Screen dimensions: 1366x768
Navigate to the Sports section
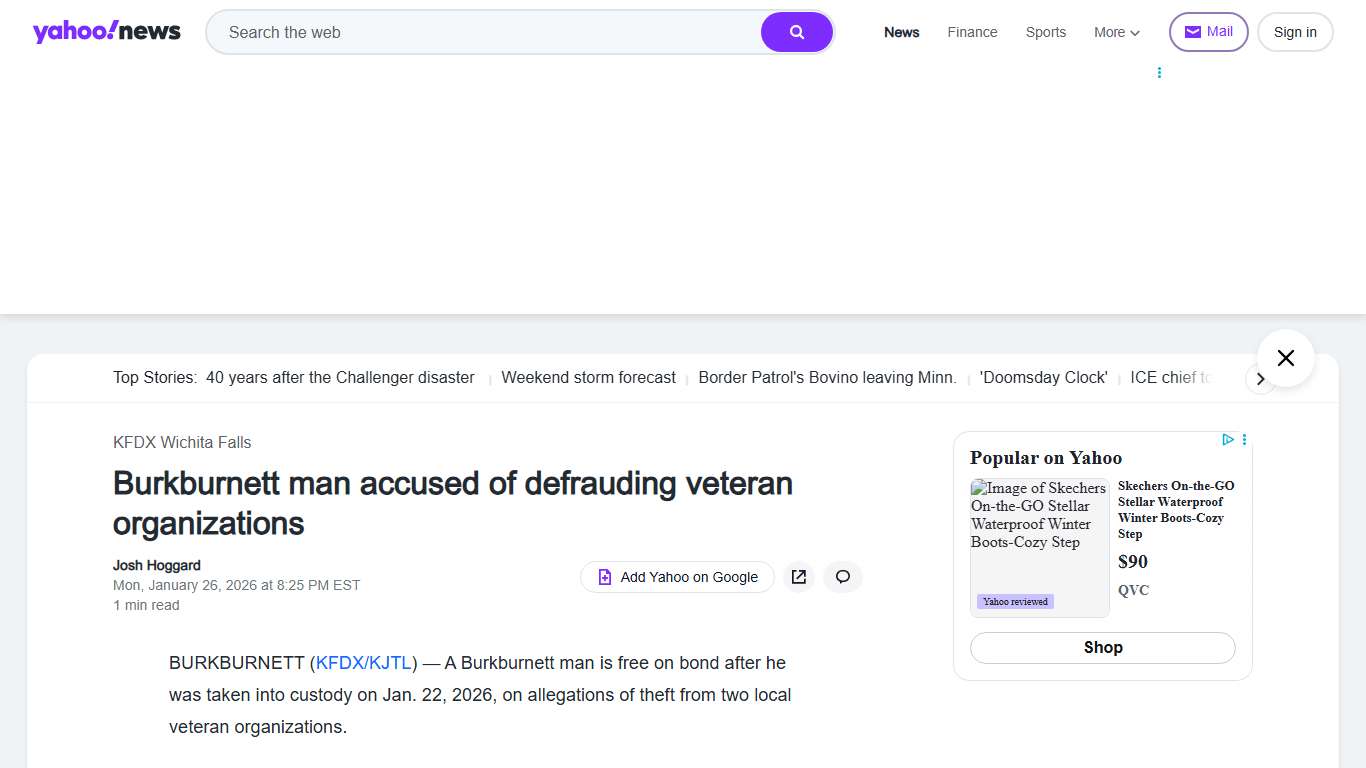click(1045, 32)
